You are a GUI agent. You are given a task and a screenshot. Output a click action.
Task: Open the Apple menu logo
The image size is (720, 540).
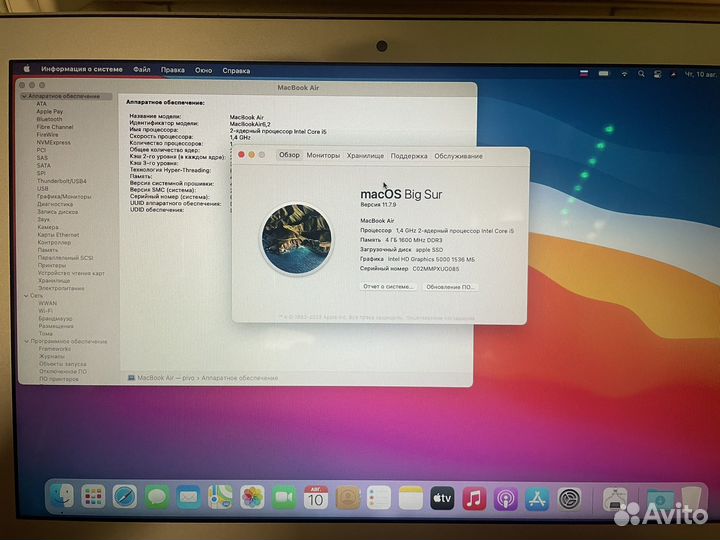click(27, 68)
